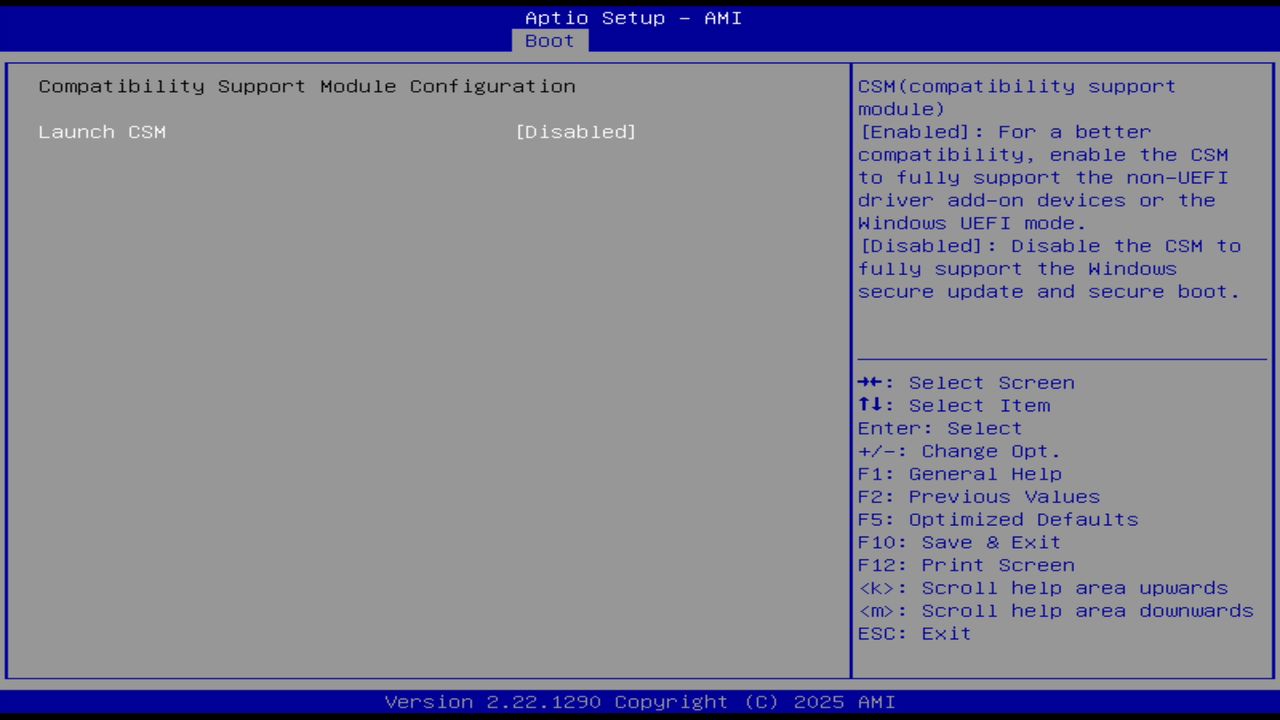Click Scroll help area downwards entry
The height and width of the screenshot is (720, 1280).
click(1055, 610)
